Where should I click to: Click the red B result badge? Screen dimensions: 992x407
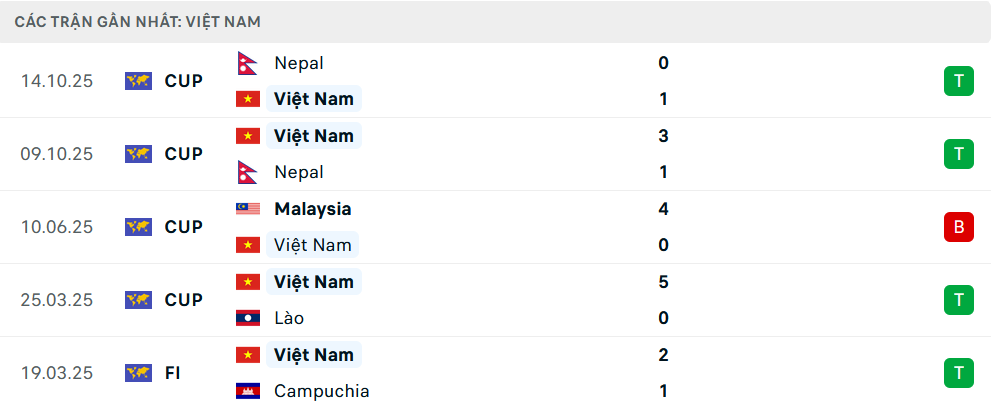pos(958,227)
